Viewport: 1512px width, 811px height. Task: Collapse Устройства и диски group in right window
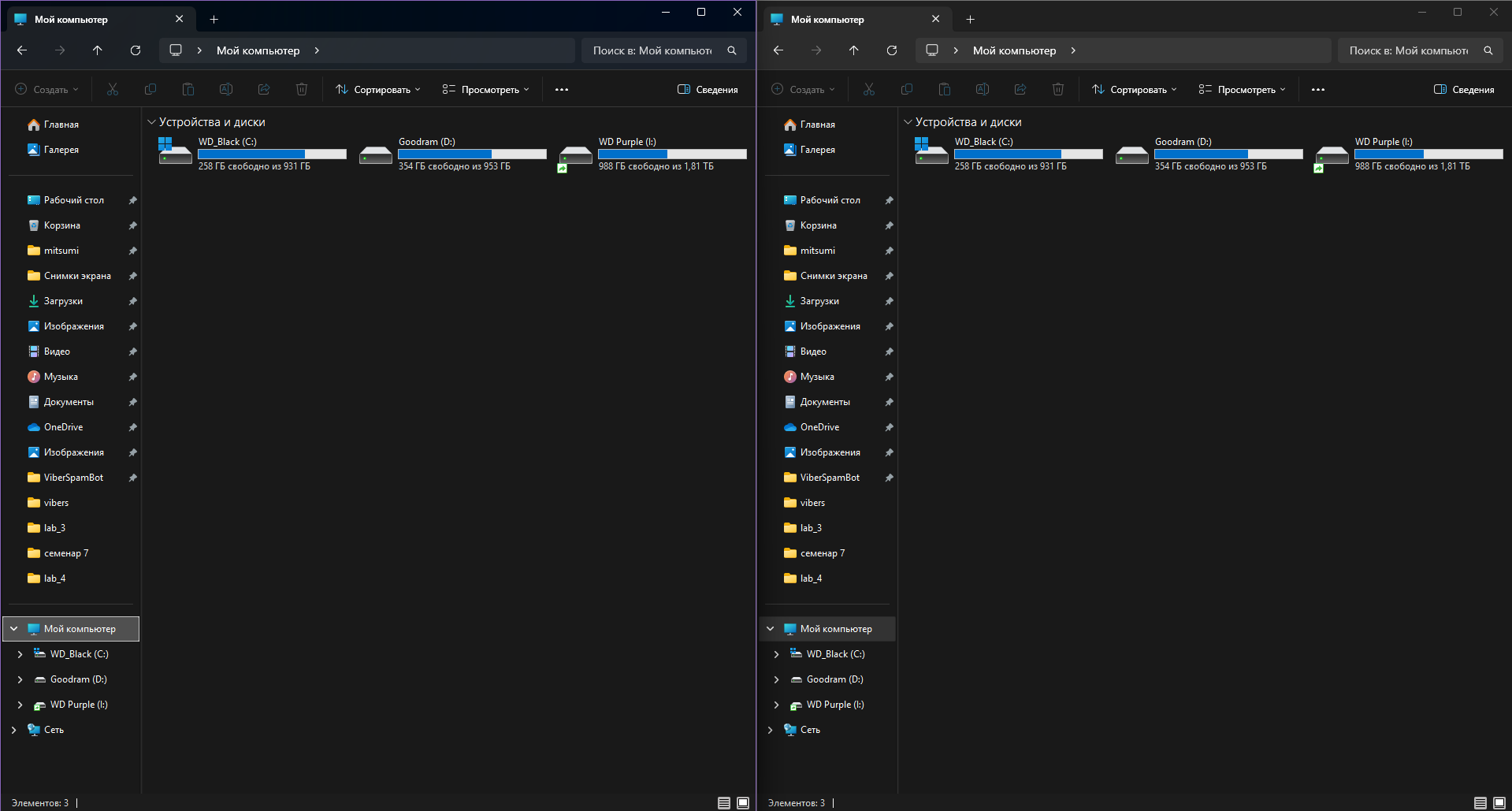click(908, 122)
